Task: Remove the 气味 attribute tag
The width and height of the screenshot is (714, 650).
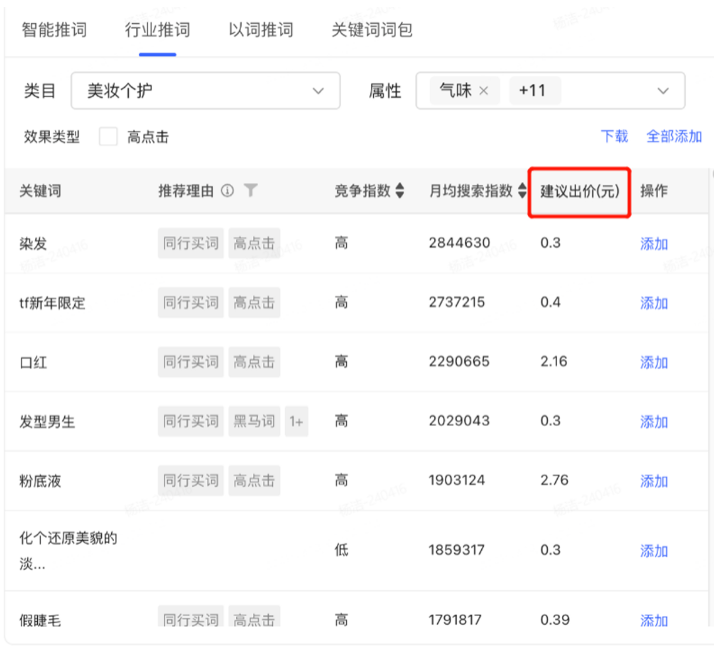Action: (x=484, y=91)
